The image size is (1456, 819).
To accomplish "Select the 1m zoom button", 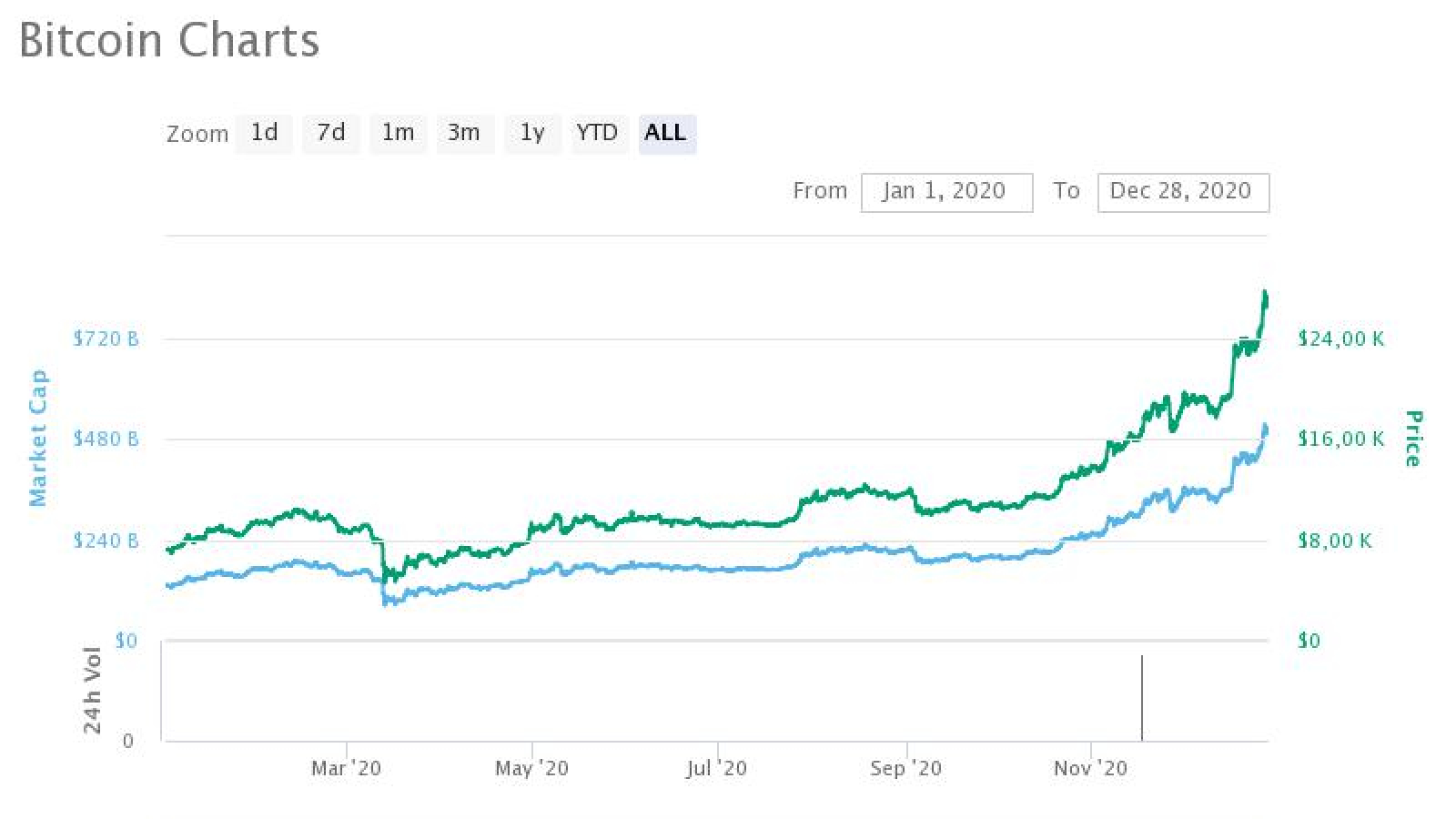I will click(399, 134).
